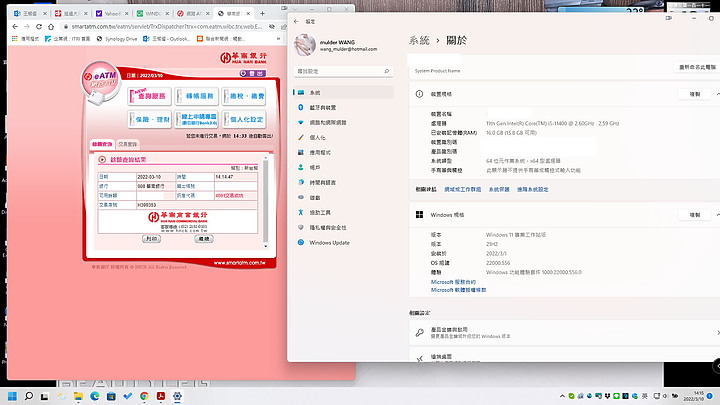Click the rename this PC button
Screen dimensions: 720x405
click(697, 67)
